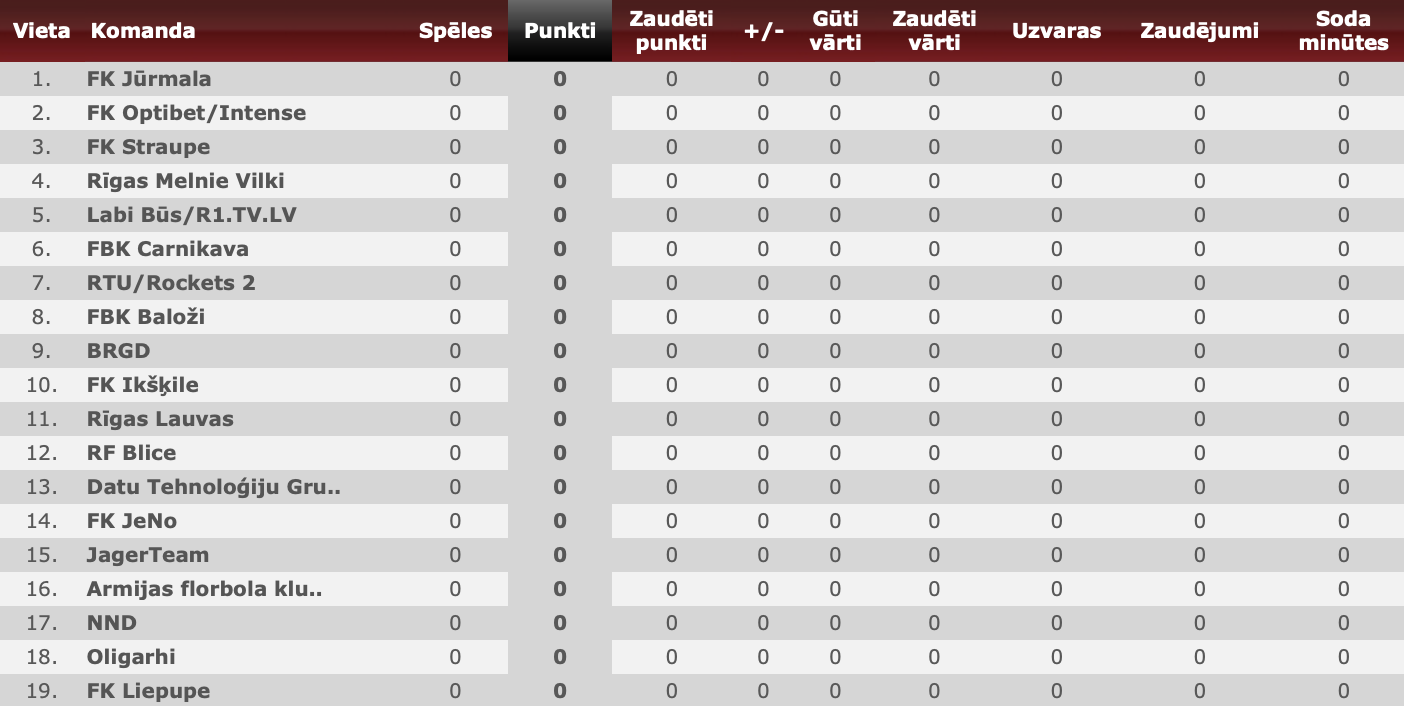Open the BRGD team link

point(119,351)
